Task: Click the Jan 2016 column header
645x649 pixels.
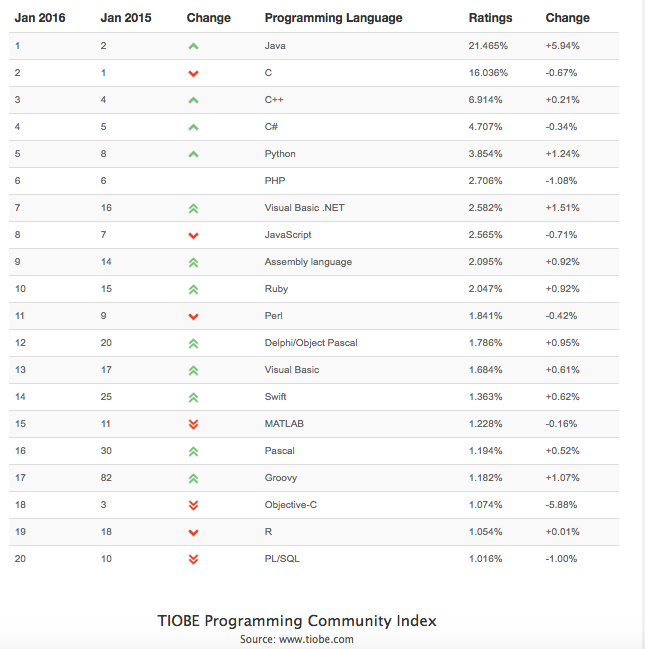Action: pyautogui.click(x=40, y=18)
